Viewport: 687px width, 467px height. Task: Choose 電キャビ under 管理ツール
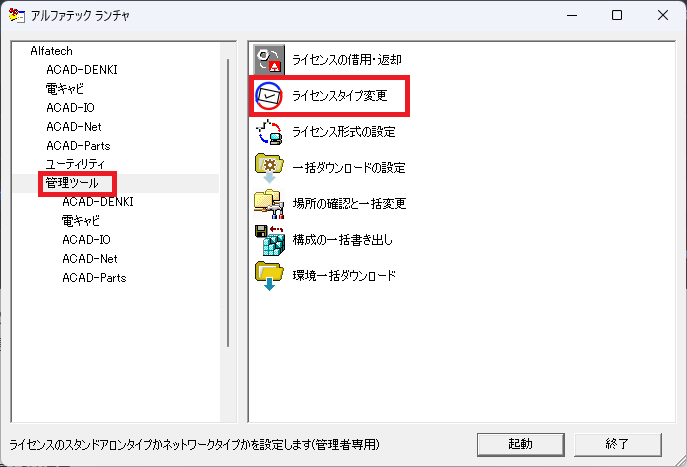[82, 221]
